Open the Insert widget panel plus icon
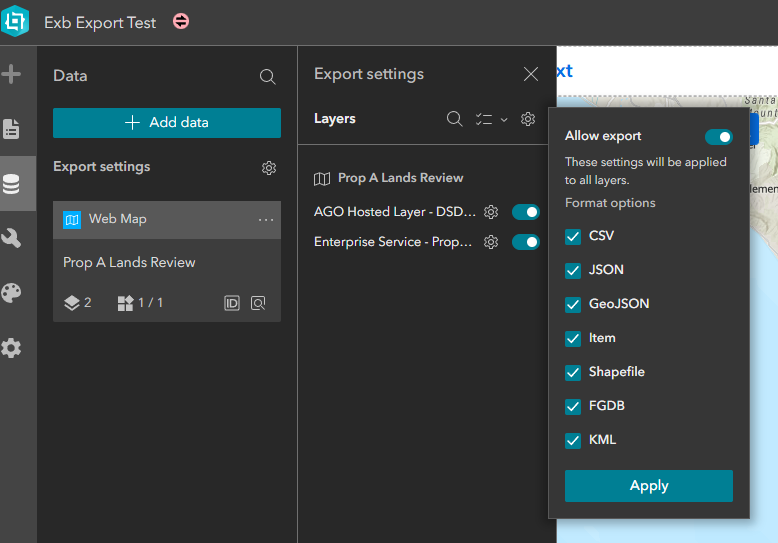 12,74
